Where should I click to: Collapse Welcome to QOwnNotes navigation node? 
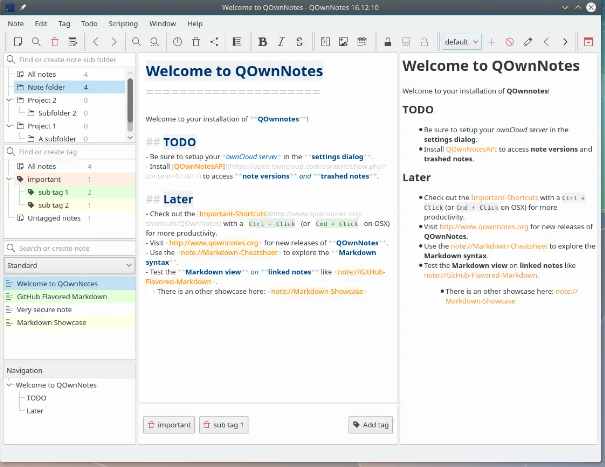(10, 385)
